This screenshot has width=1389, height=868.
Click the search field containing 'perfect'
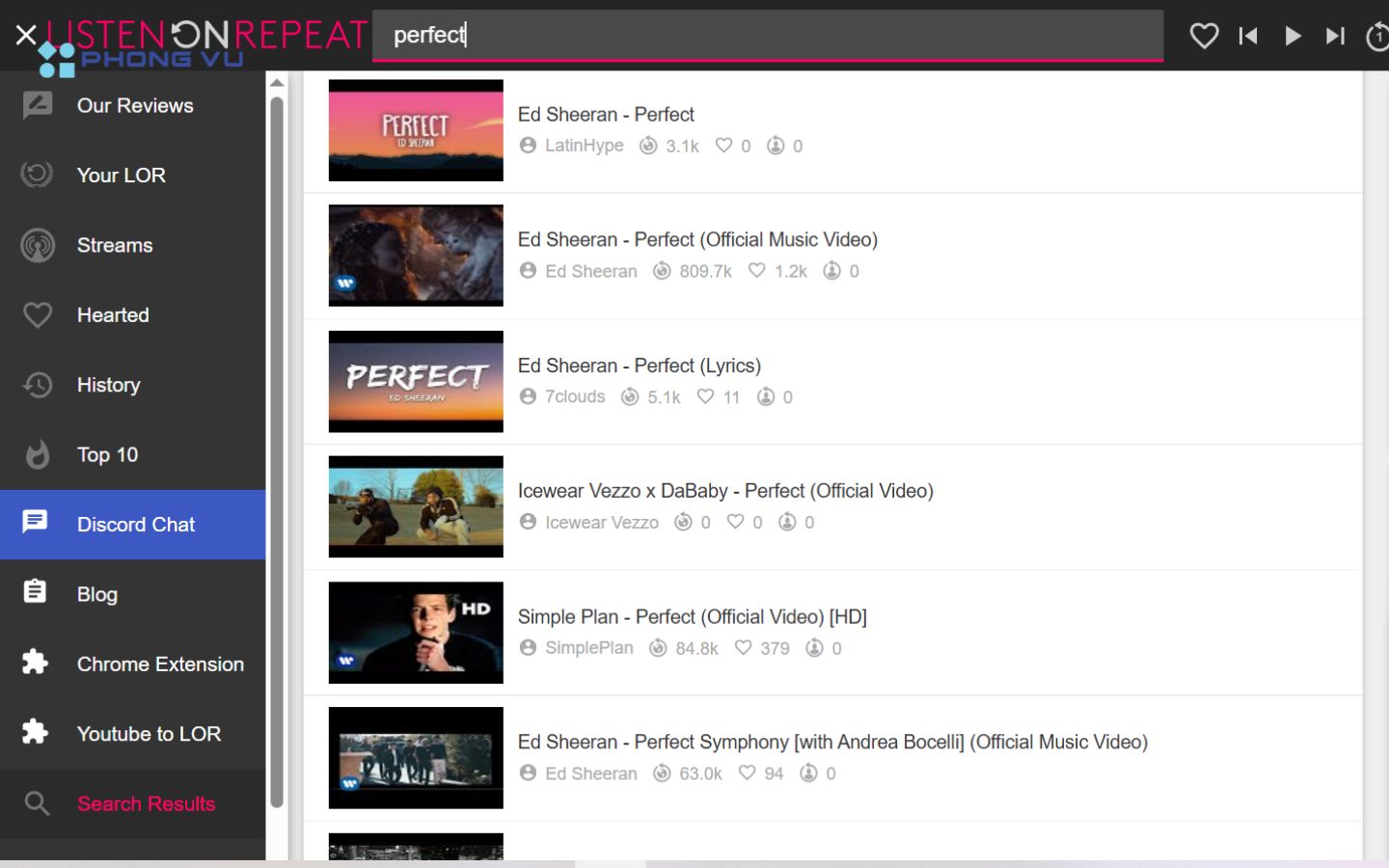tap(767, 36)
